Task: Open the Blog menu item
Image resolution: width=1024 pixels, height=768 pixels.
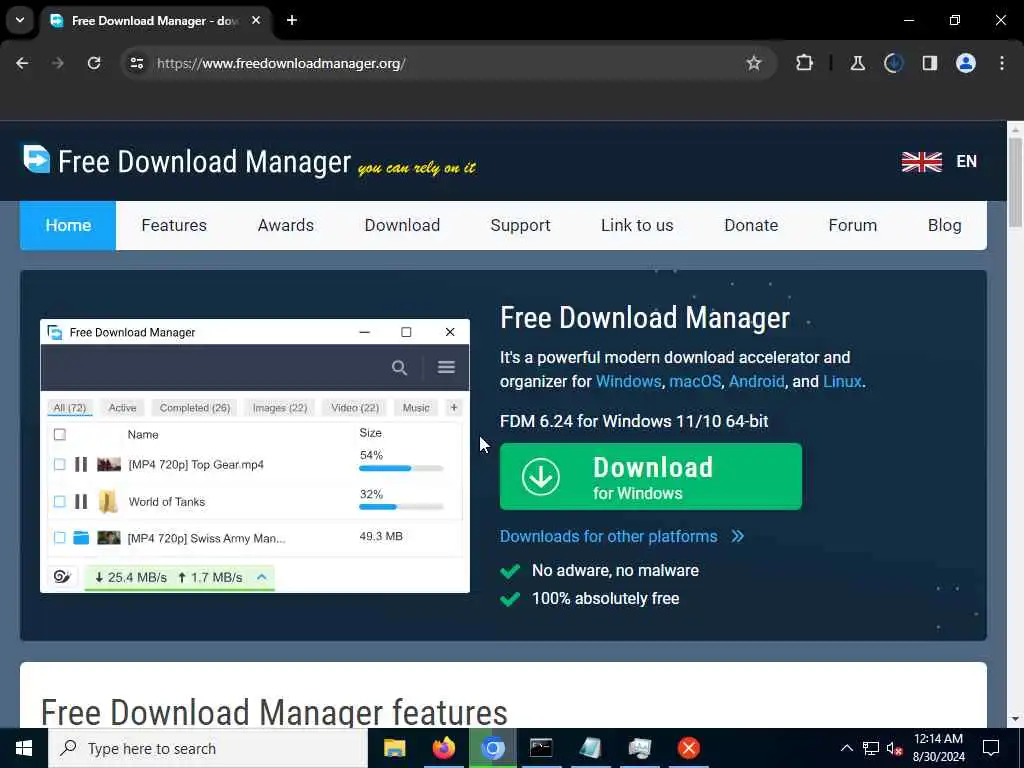Action: pos(944,225)
